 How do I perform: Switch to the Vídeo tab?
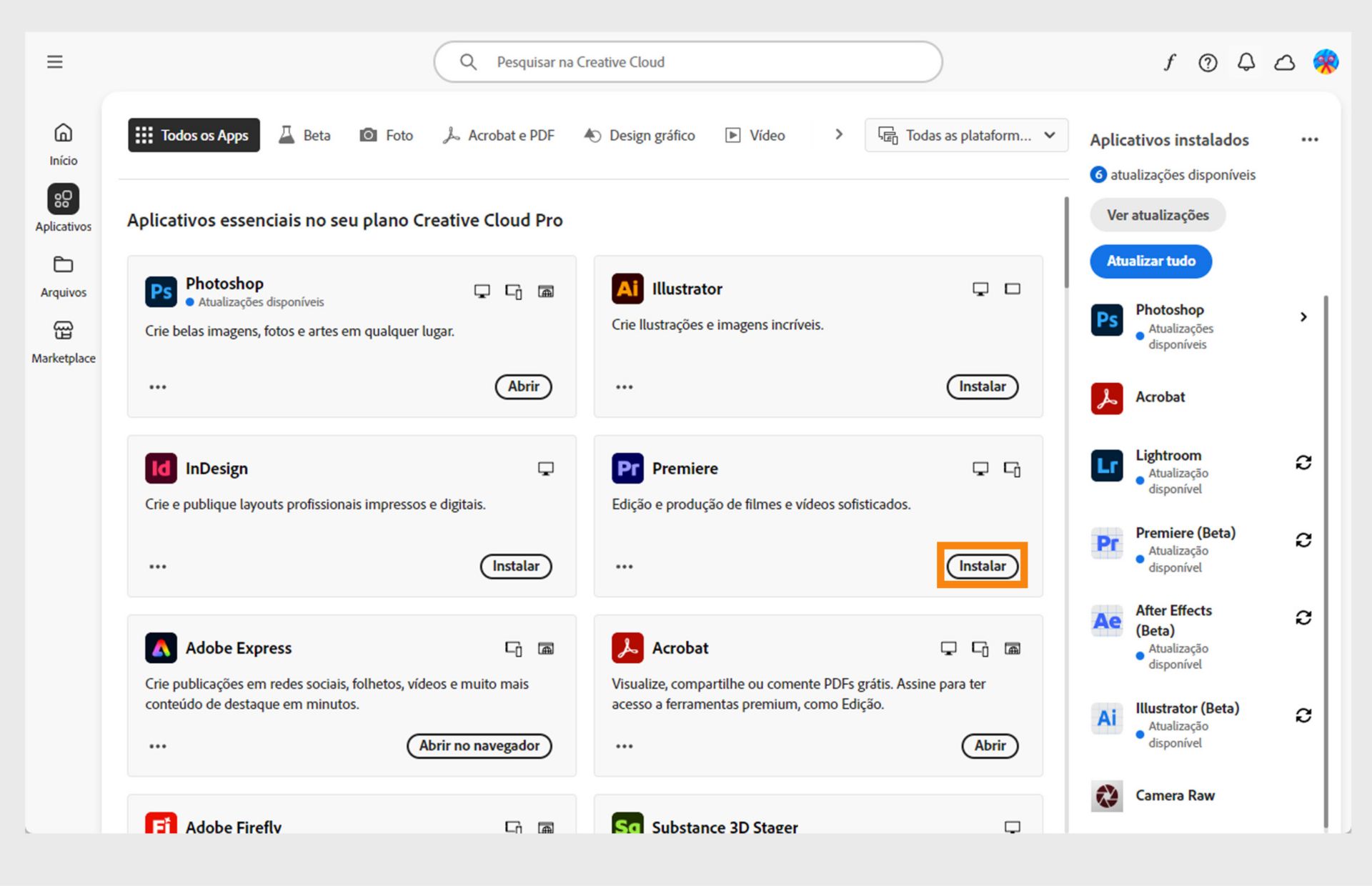point(755,135)
